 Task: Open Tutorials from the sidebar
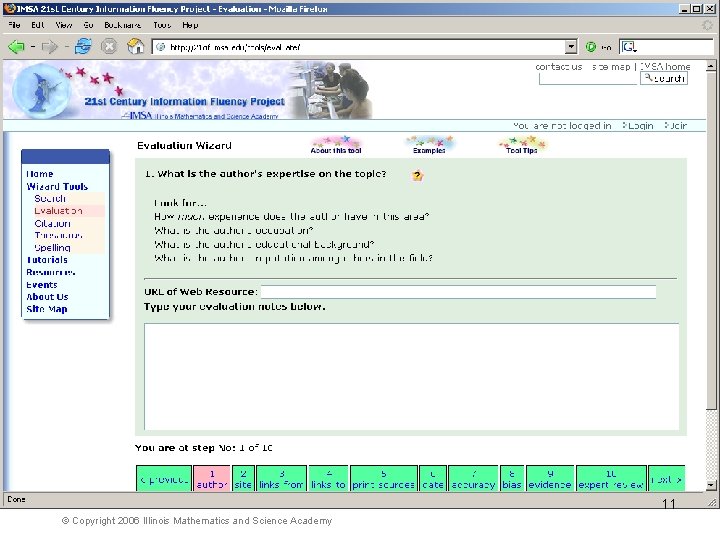47,260
